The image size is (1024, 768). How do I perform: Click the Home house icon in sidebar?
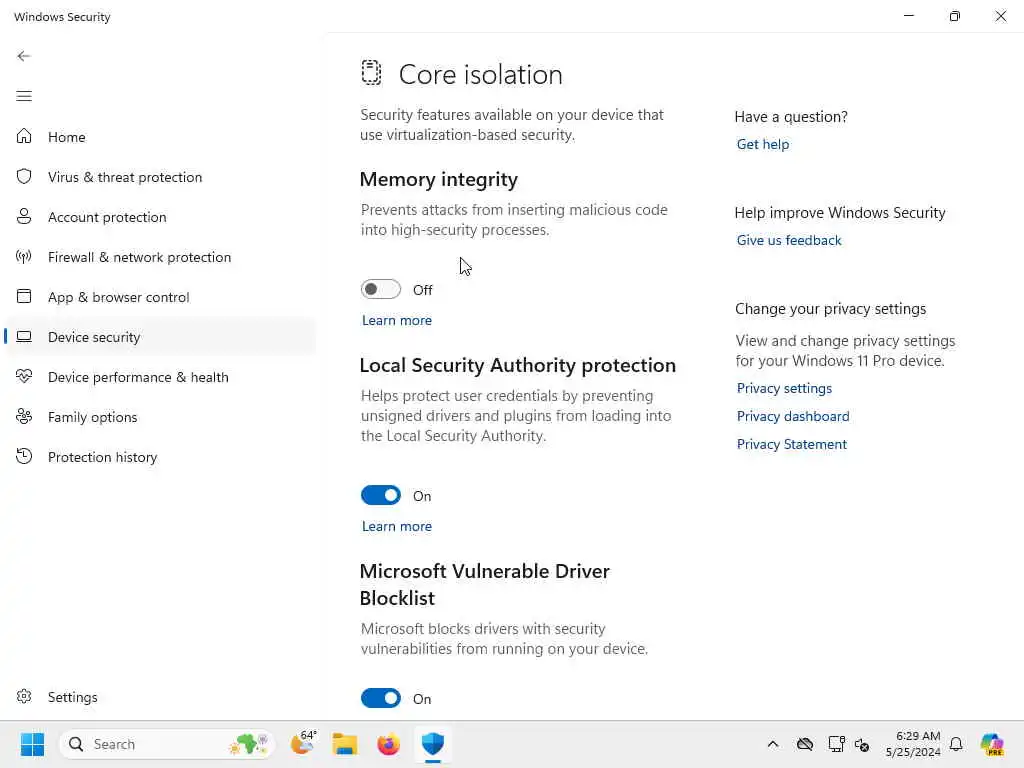24,137
